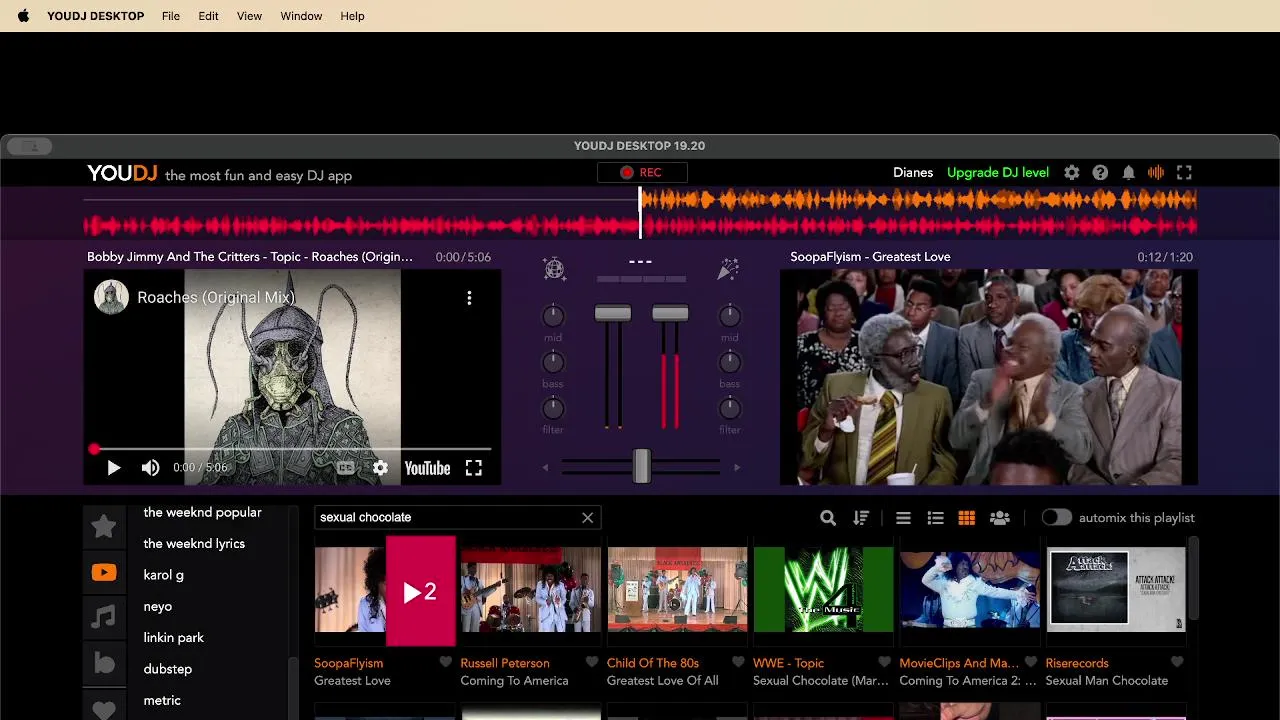Open favorites star in sidebar
The height and width of the screenshot is (720, 1280).
click(x=104, y=526)
